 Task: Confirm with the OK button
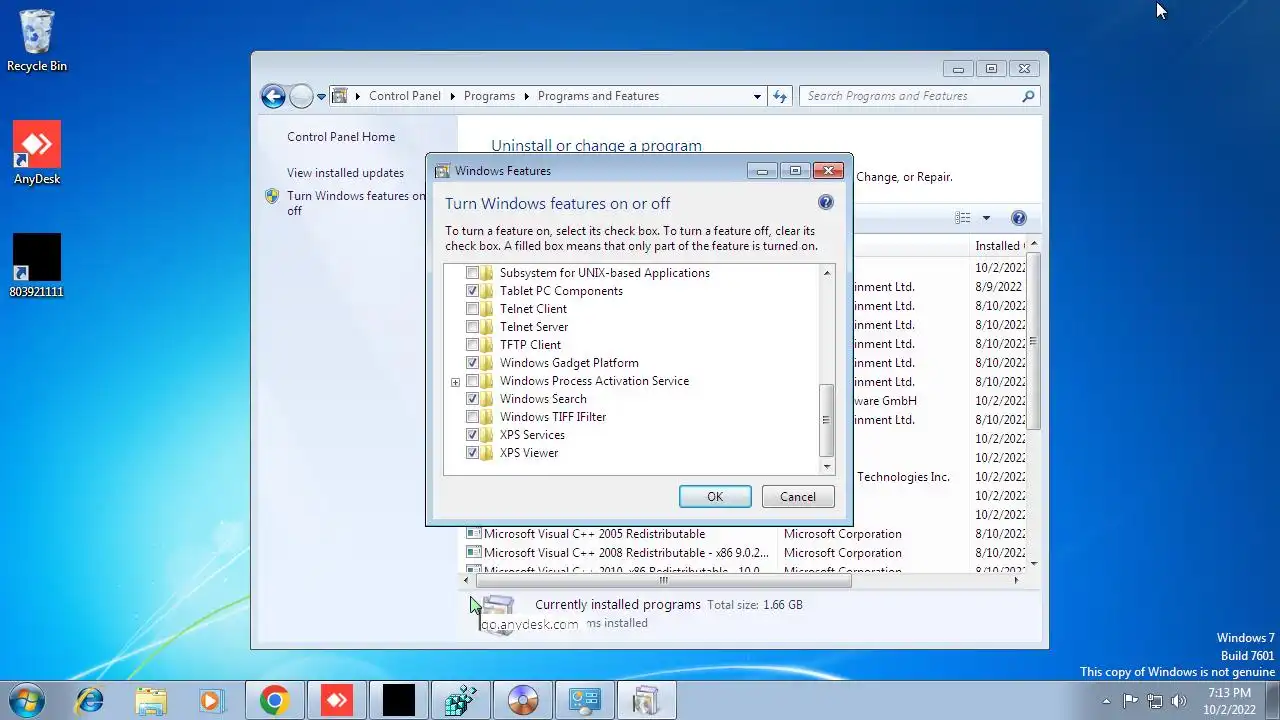coord(715,497)
